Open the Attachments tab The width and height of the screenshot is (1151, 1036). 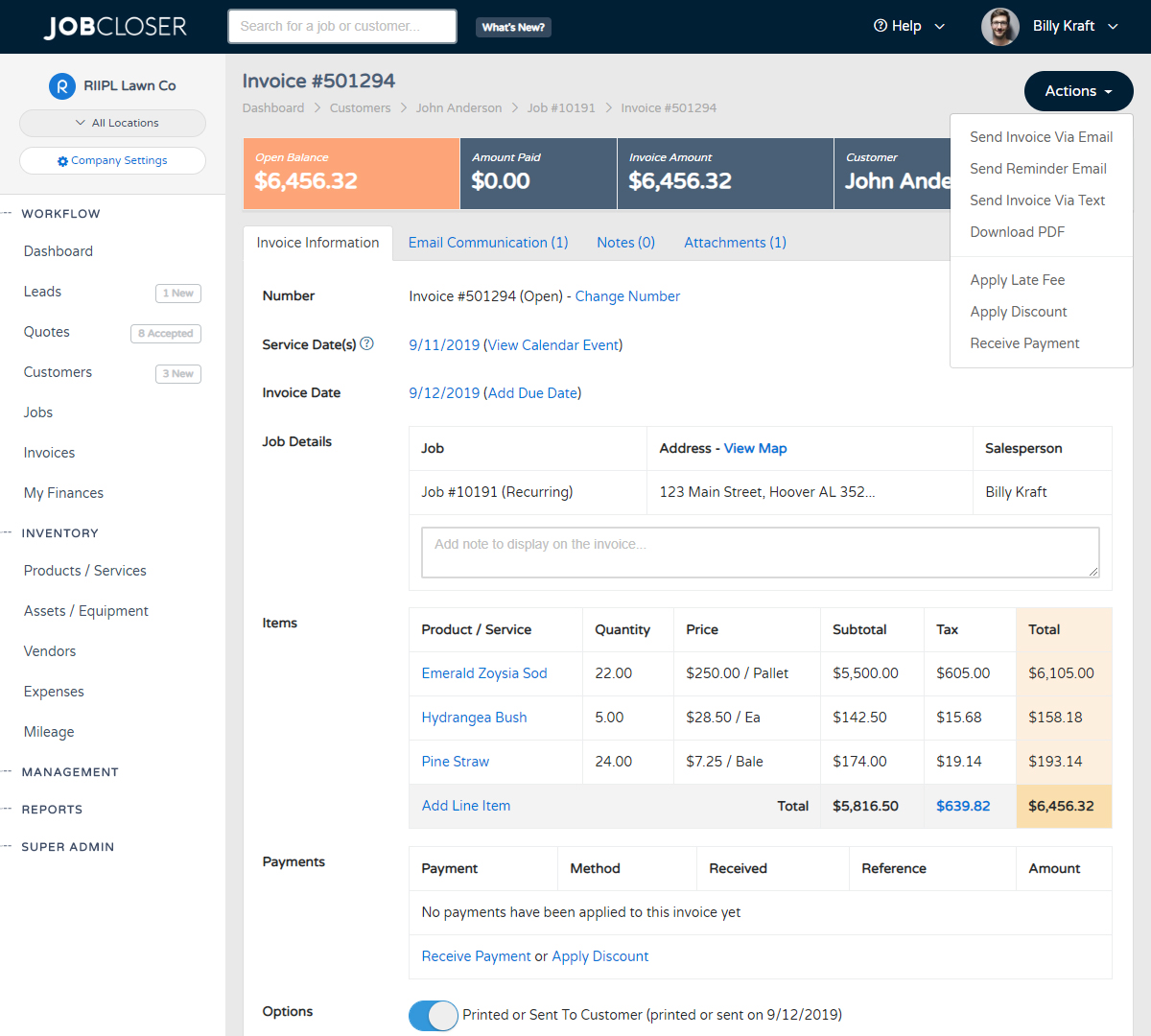[x=735, y=243]
